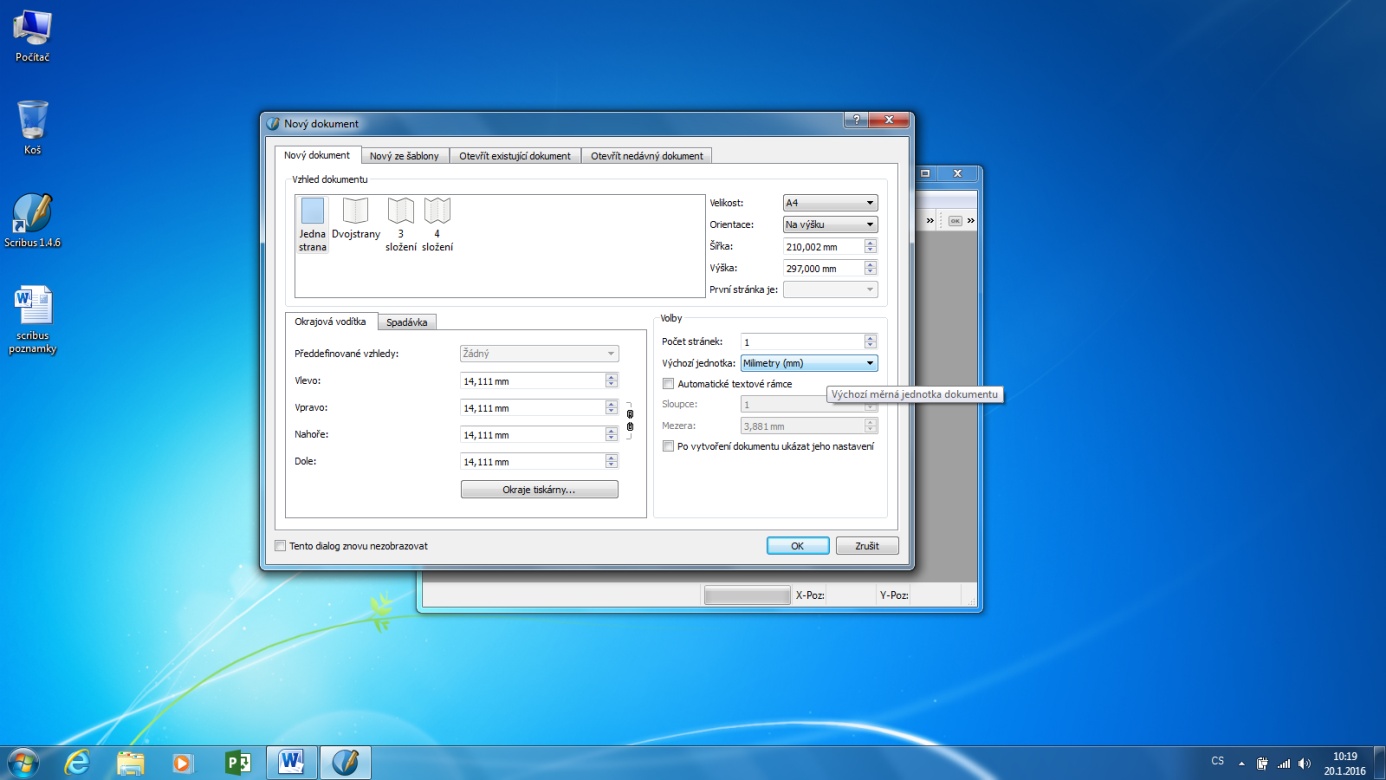Check Po vytvoření dokumentu ukázat jeho nastavení
The image size is (1386, 780).
[x=669, y=447]
